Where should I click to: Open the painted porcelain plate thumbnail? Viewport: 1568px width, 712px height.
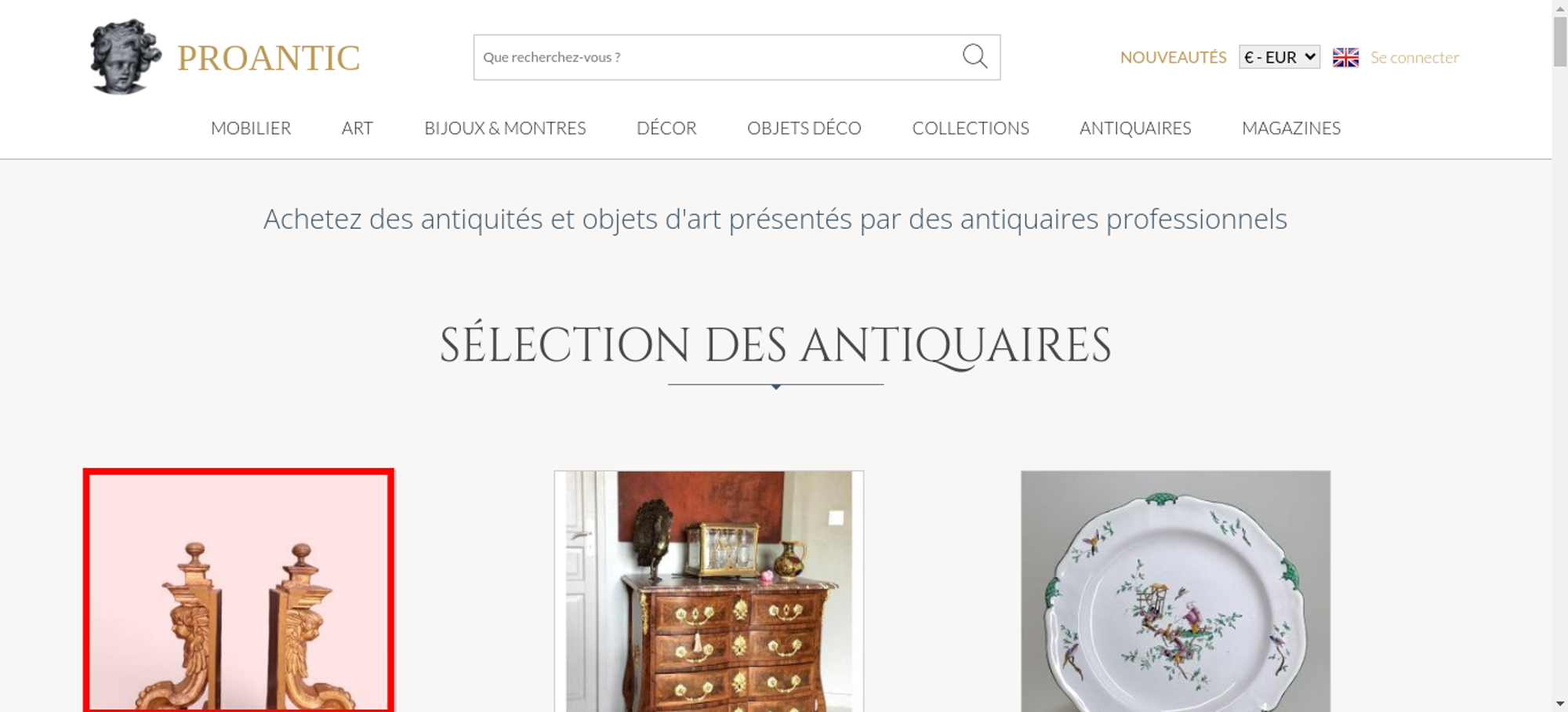click(x=1175, y=591)
